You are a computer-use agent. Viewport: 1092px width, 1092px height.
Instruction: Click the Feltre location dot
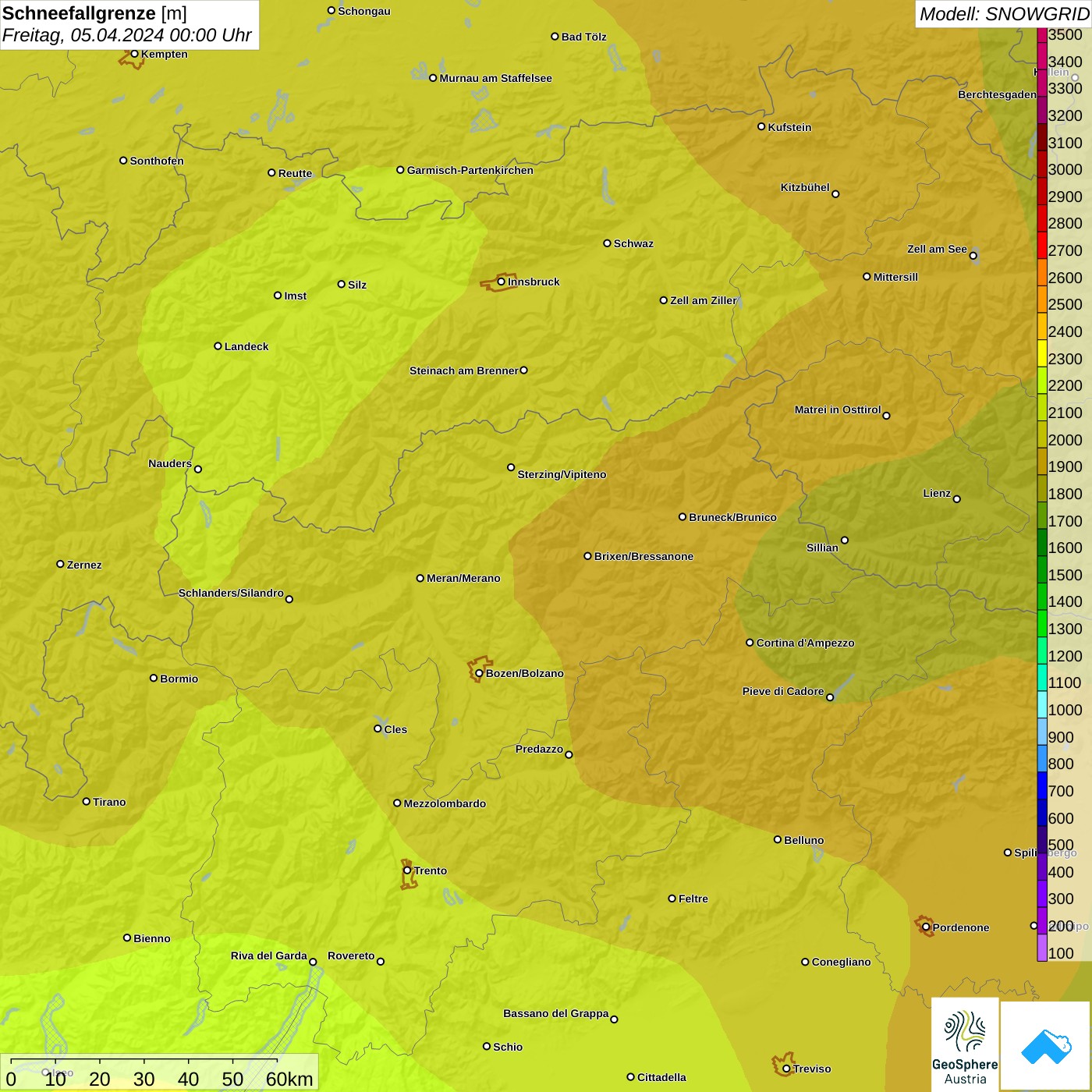[672, 899]
